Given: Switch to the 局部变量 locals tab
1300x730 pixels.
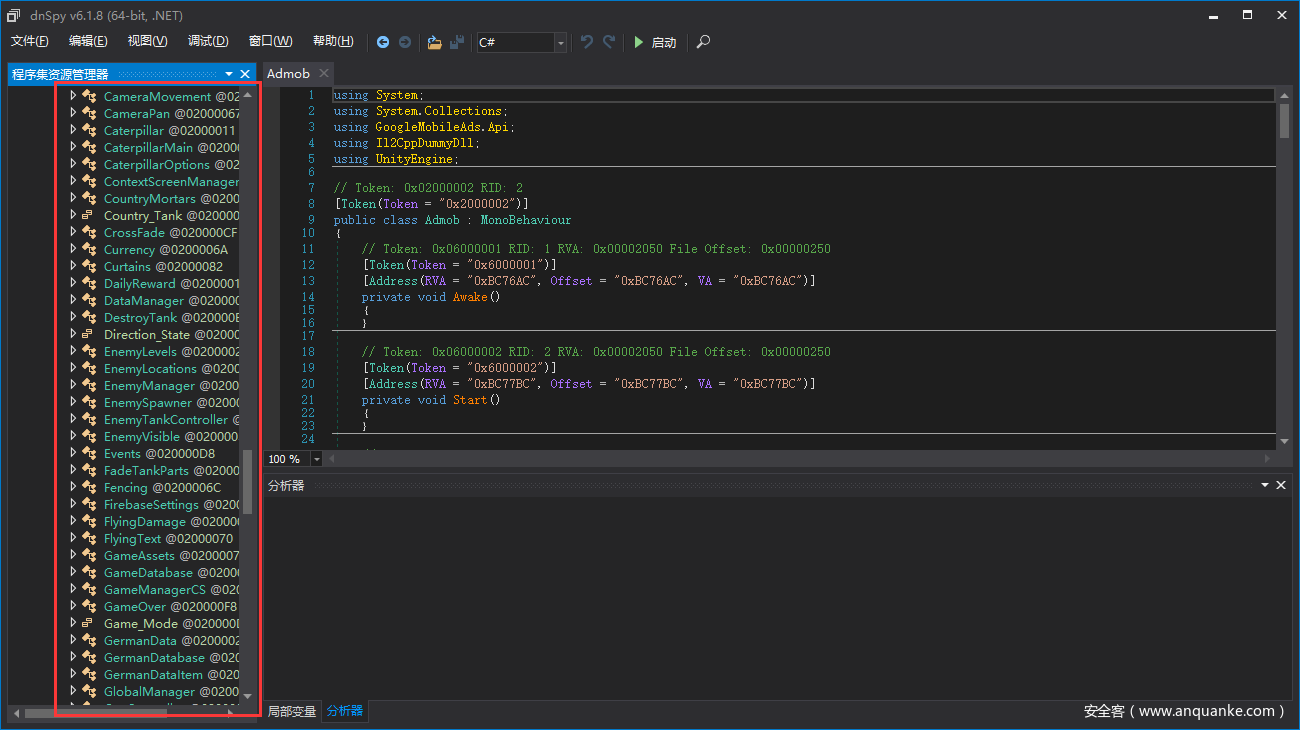Looking at the screenshot, I should 291,711.
